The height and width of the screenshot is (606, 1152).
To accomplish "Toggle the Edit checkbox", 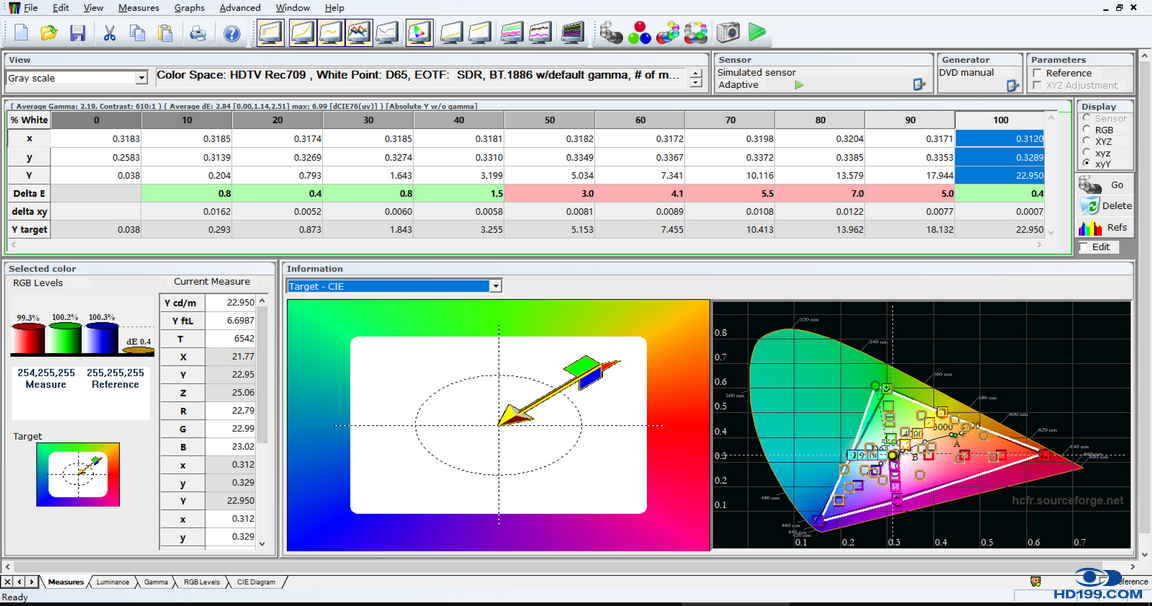I will (1084, 247).
